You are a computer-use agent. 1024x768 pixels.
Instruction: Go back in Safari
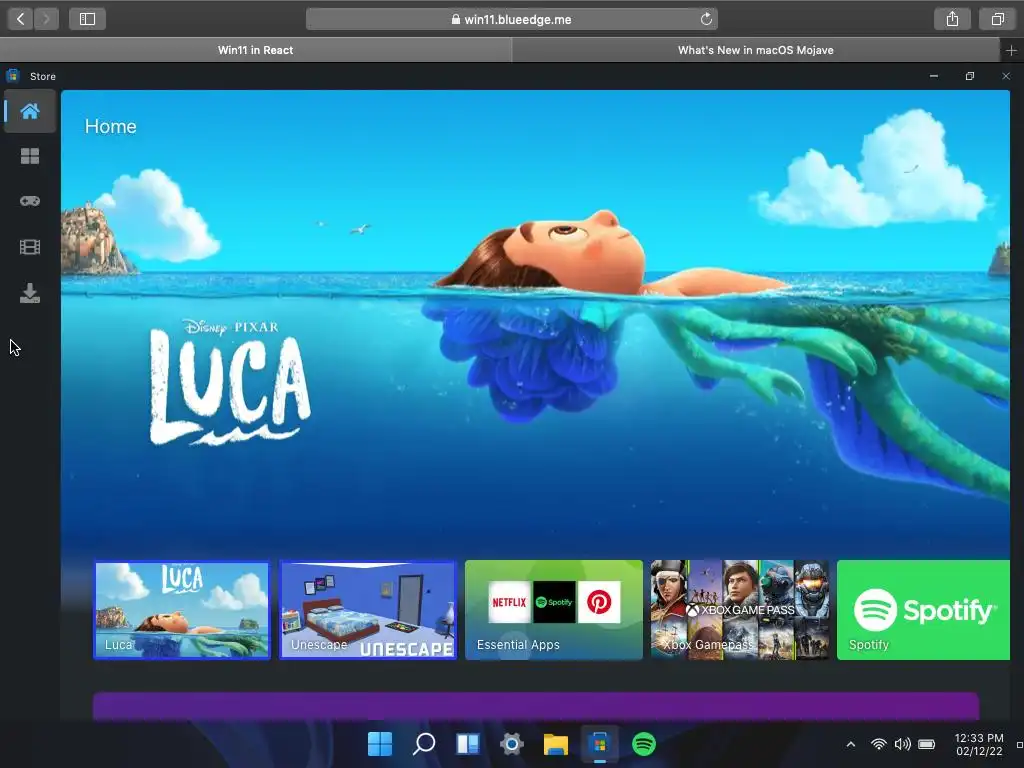click(x=20, y=19)
